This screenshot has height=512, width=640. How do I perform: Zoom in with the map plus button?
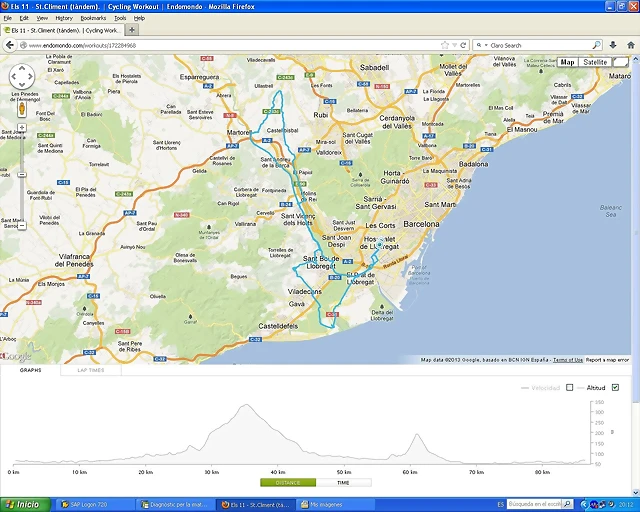[x=22, y=128]
